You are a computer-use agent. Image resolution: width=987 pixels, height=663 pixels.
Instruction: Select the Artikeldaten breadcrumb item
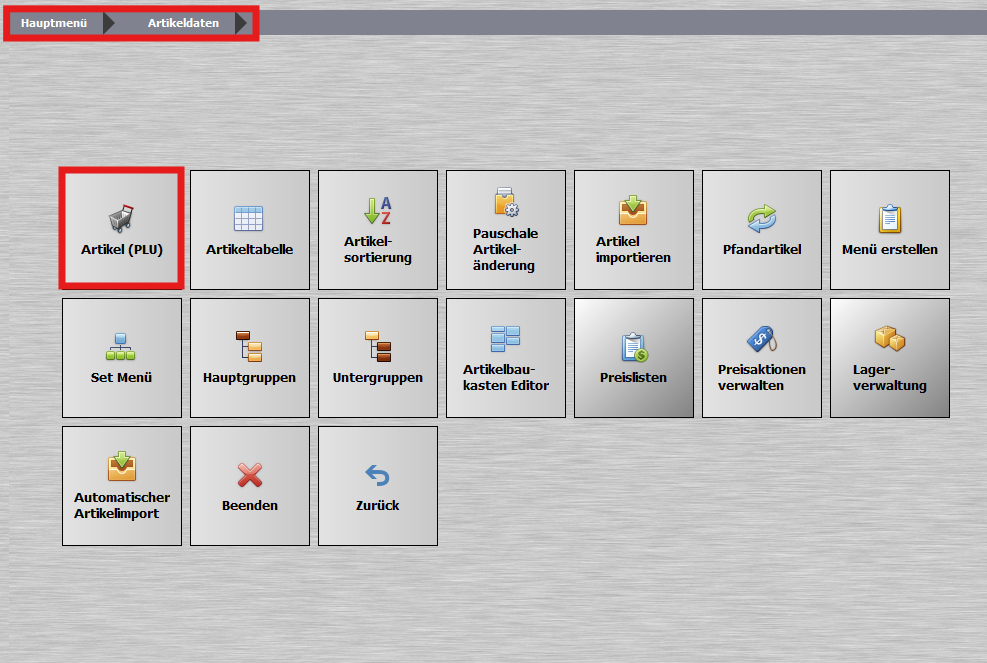[183, 23]
